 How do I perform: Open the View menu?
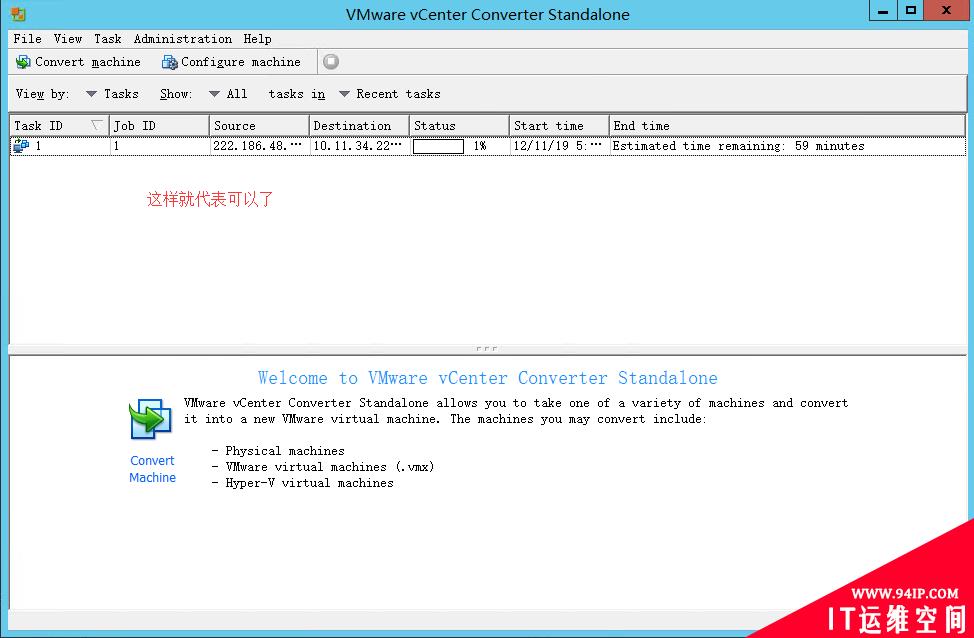click(x=68, y=39)
